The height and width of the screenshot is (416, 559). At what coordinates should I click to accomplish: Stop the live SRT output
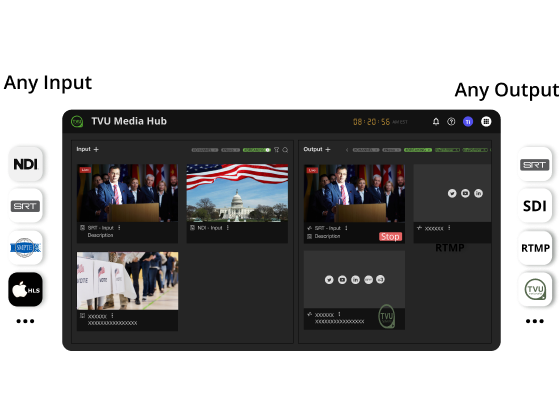point(390,237)
